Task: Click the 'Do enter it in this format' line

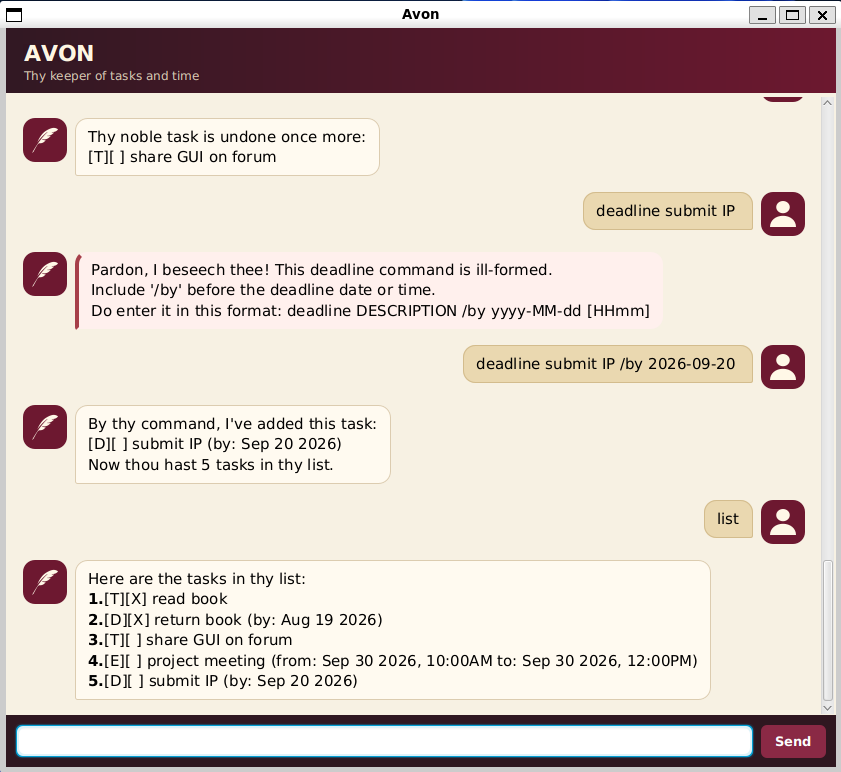Action: tap(370, 311)
